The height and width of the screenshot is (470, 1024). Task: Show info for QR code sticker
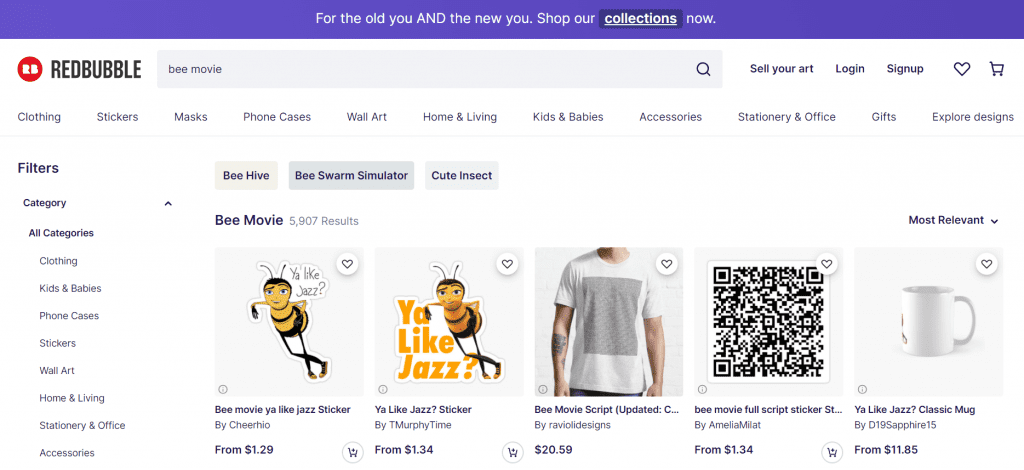[x=702, y=389]
